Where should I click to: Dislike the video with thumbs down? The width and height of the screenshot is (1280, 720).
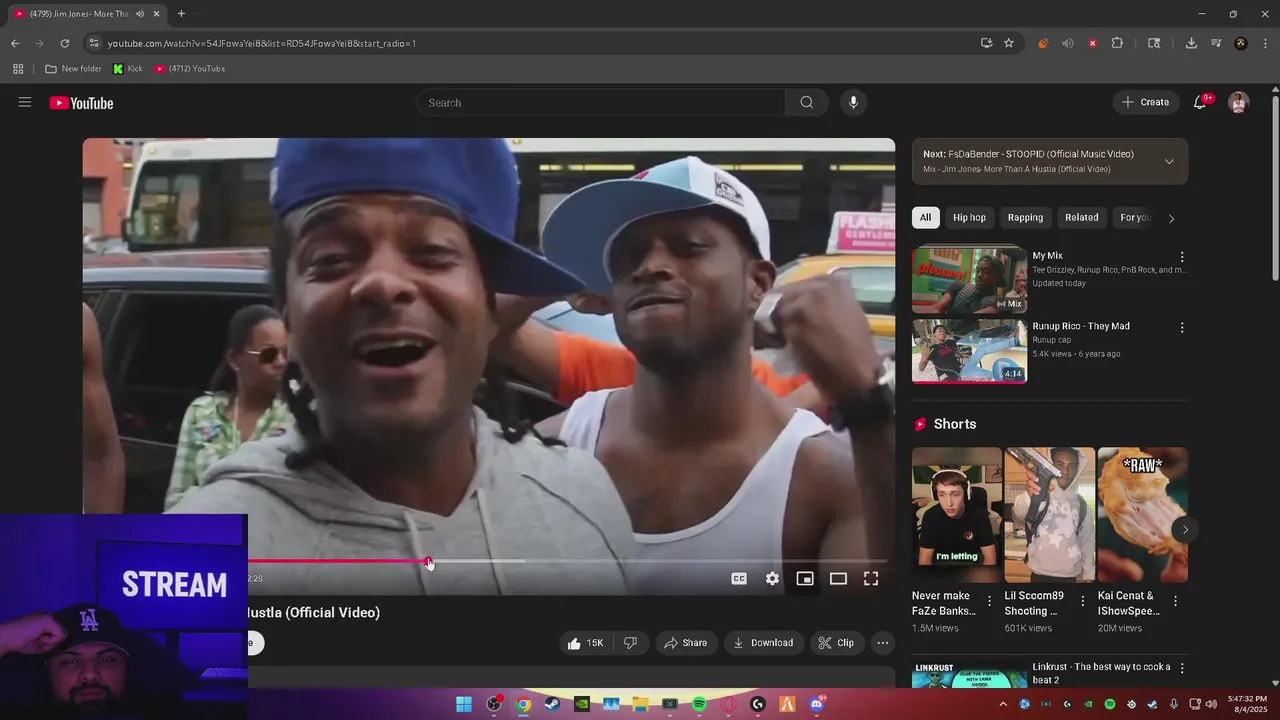[x=630, y=643]
